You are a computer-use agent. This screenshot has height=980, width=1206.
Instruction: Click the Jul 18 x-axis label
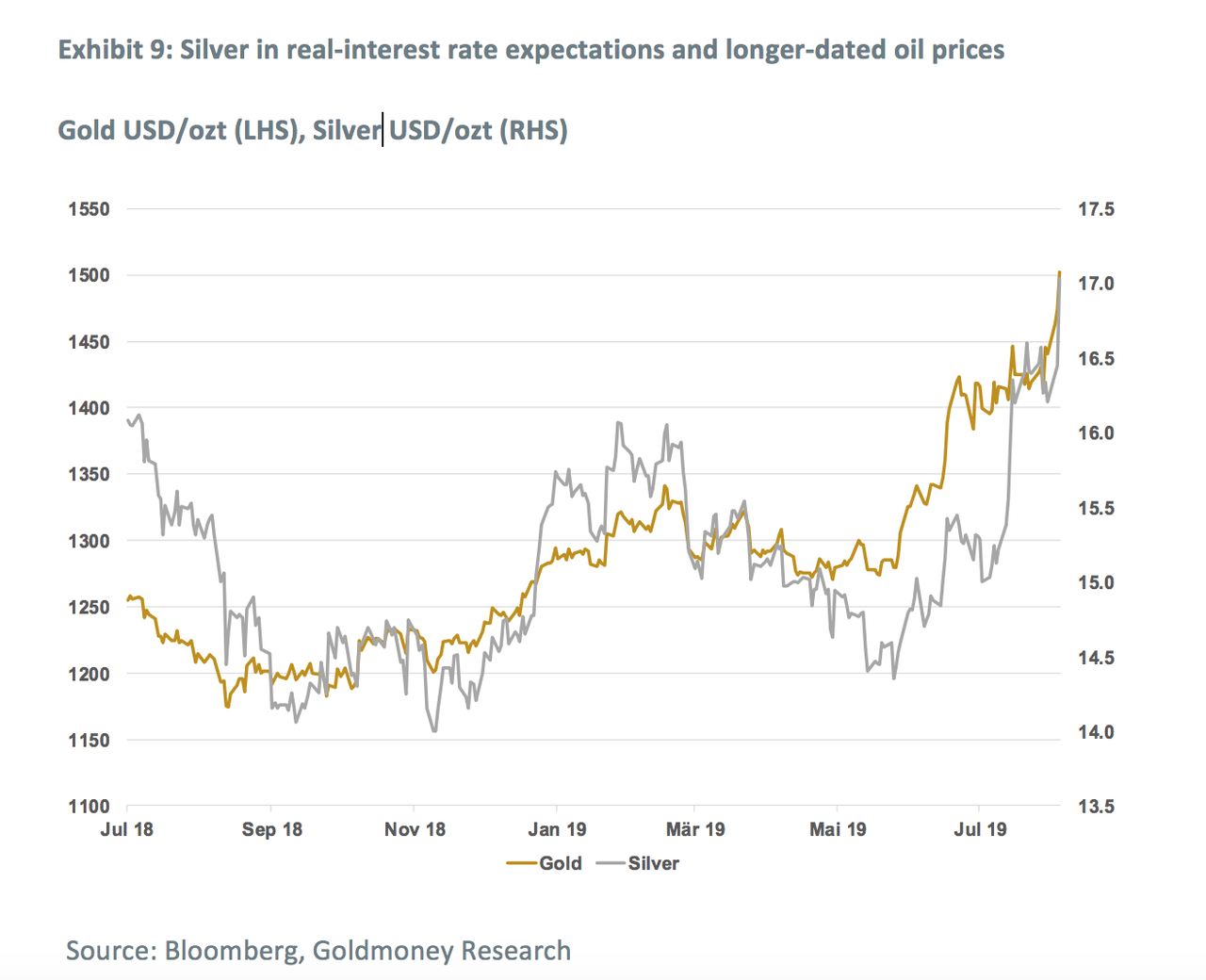coord(126,829)
